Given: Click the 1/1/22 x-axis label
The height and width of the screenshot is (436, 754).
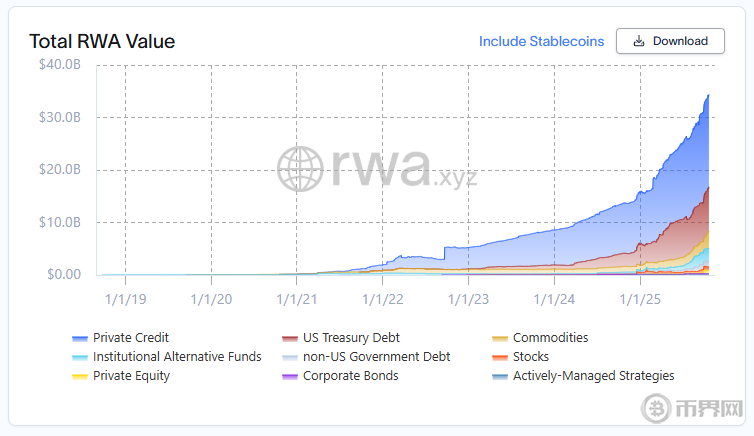Looking at the screenshot, I should click(x=383, y=298).
